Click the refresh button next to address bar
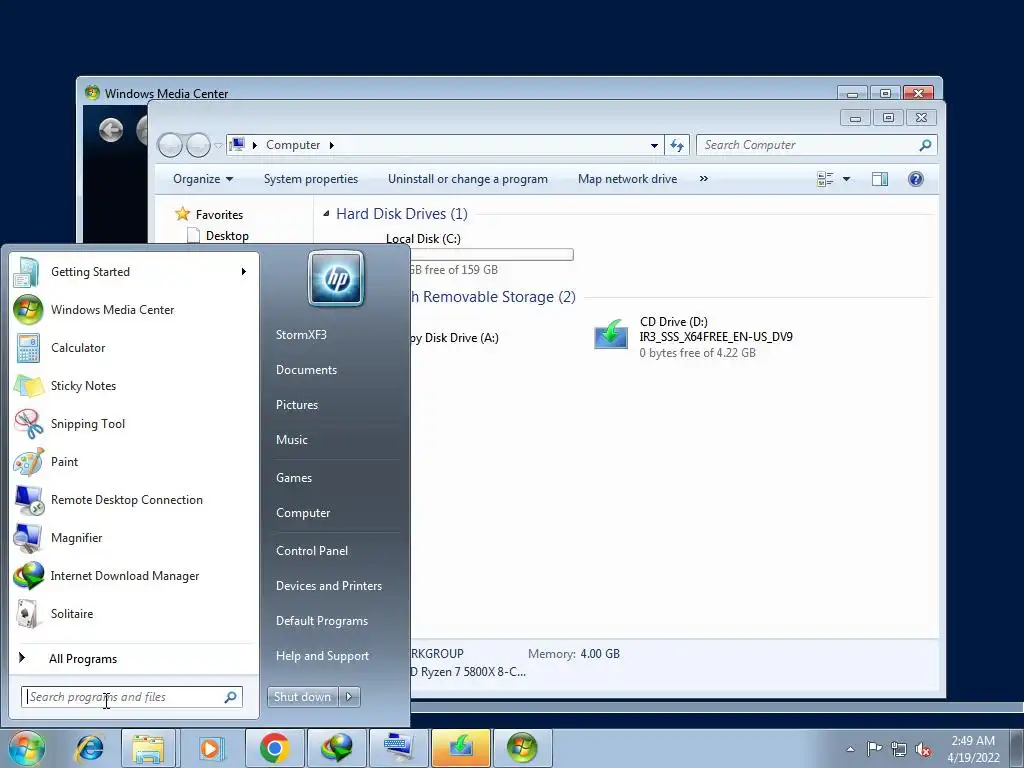Screen dimensions: 1024x768 coord(677,145)
